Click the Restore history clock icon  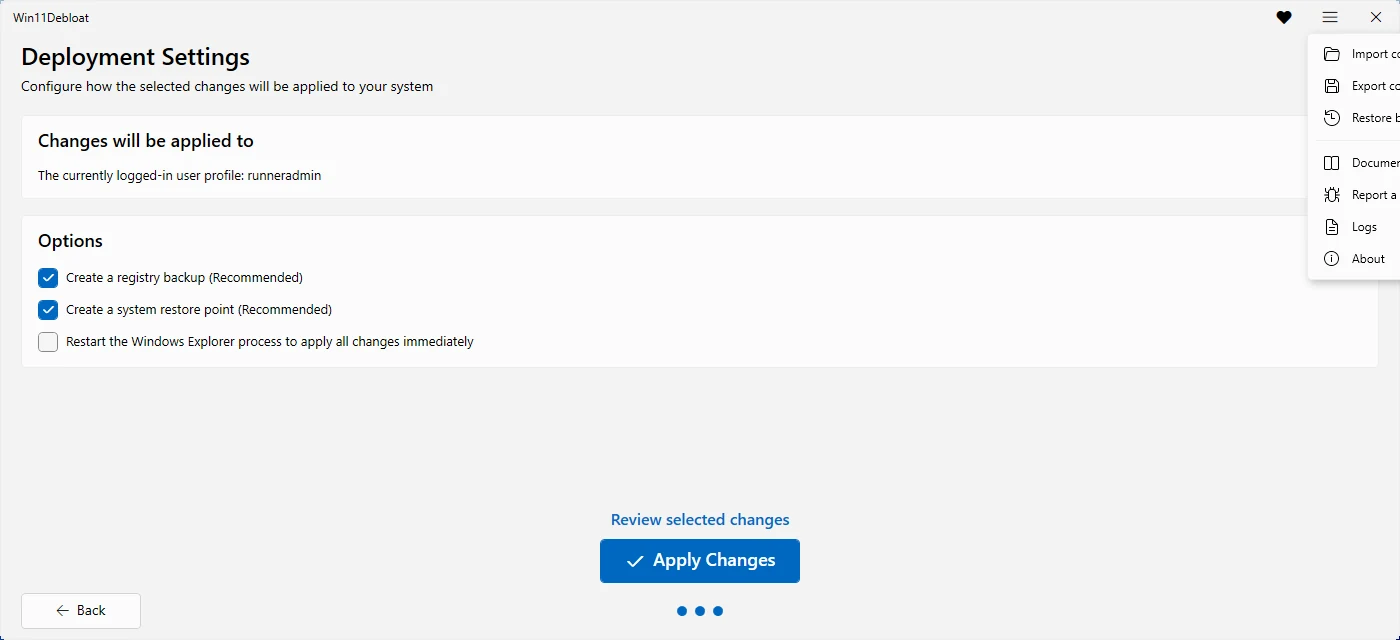[1332, 118]
